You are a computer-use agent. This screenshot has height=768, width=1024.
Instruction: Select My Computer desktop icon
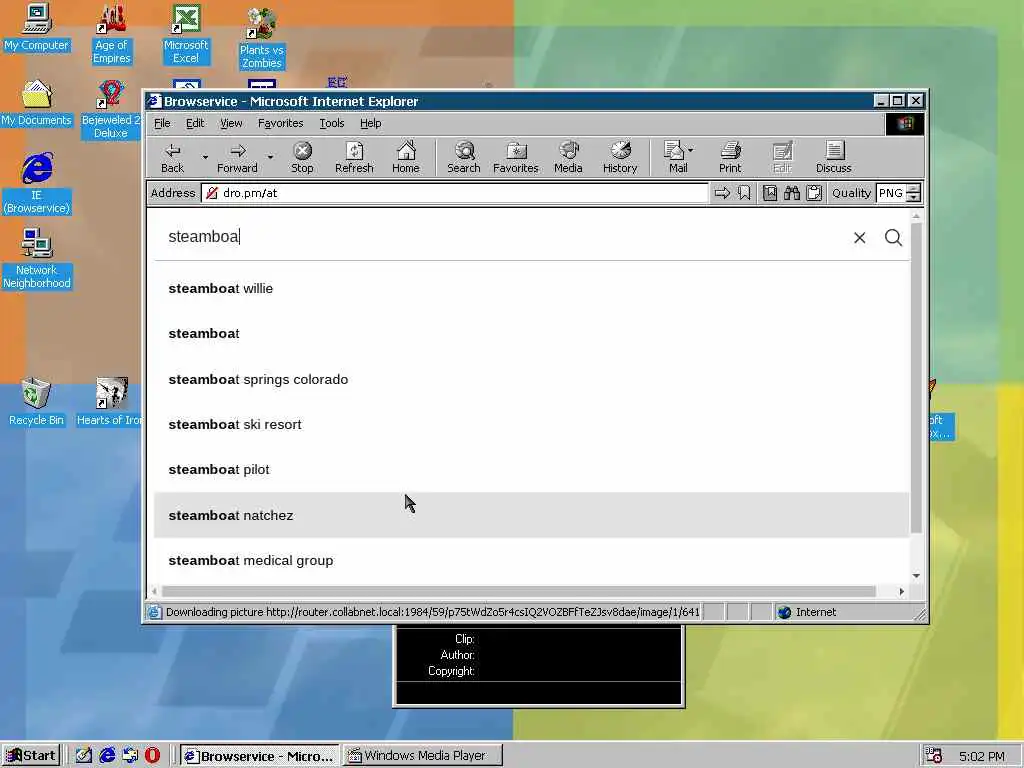click(36, 28)
